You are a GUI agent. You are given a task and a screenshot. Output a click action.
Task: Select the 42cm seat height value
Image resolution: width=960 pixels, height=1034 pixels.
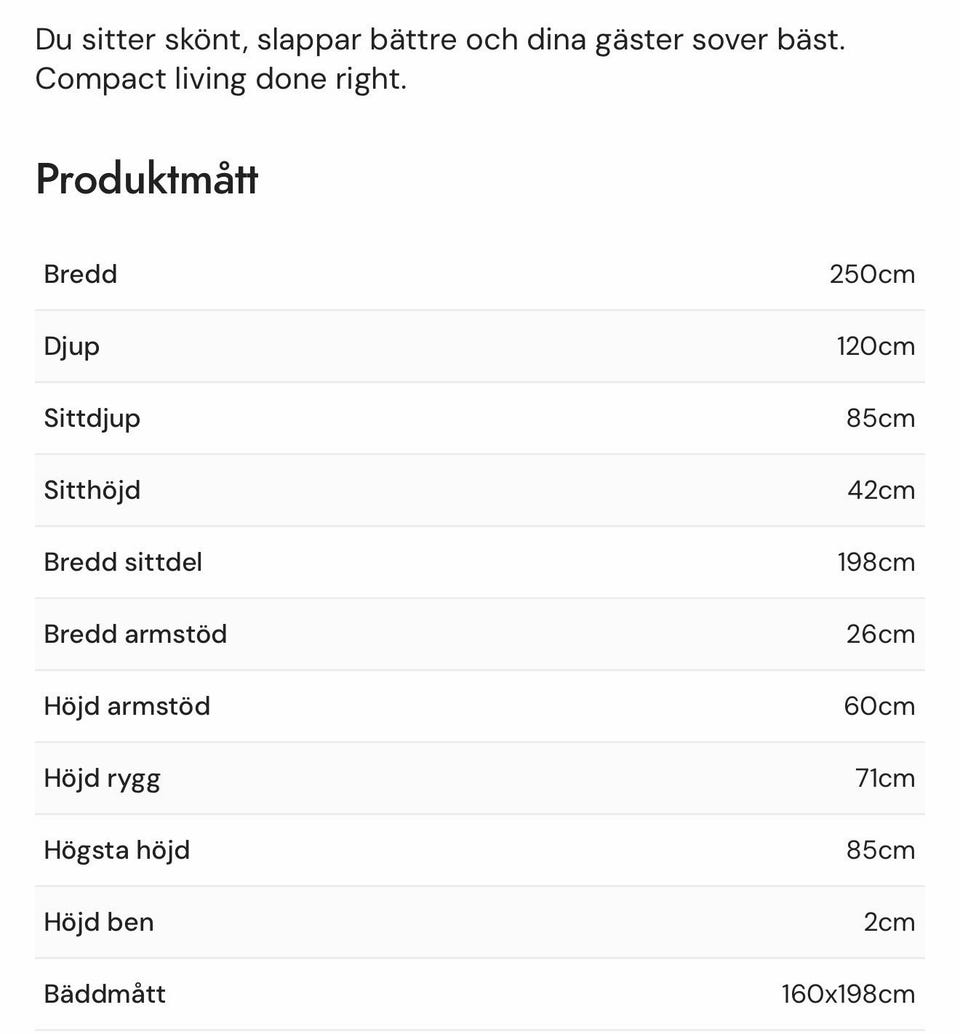pos(880,490)
